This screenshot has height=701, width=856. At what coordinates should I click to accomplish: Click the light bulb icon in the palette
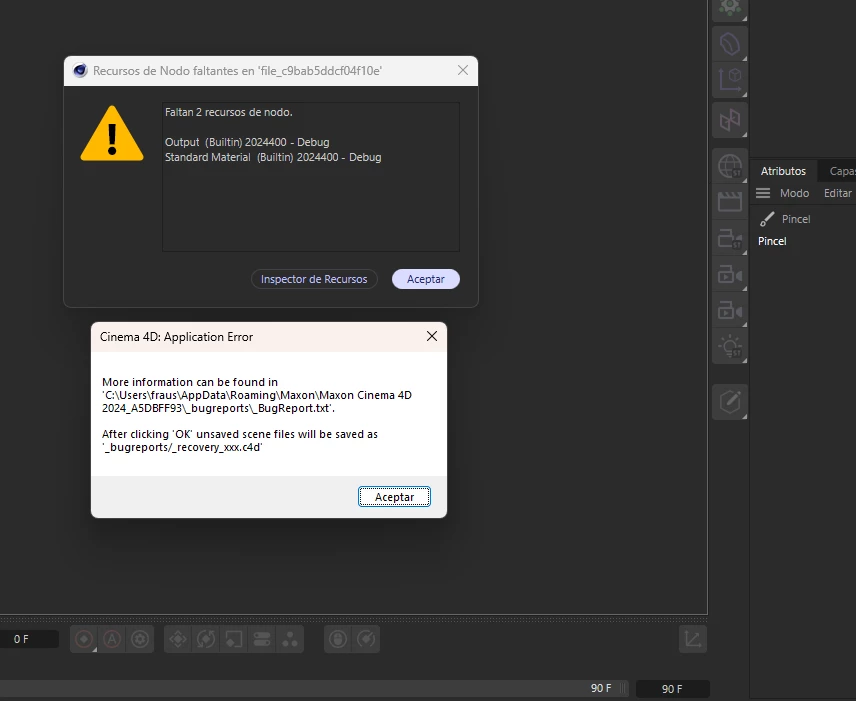[730, 347]
